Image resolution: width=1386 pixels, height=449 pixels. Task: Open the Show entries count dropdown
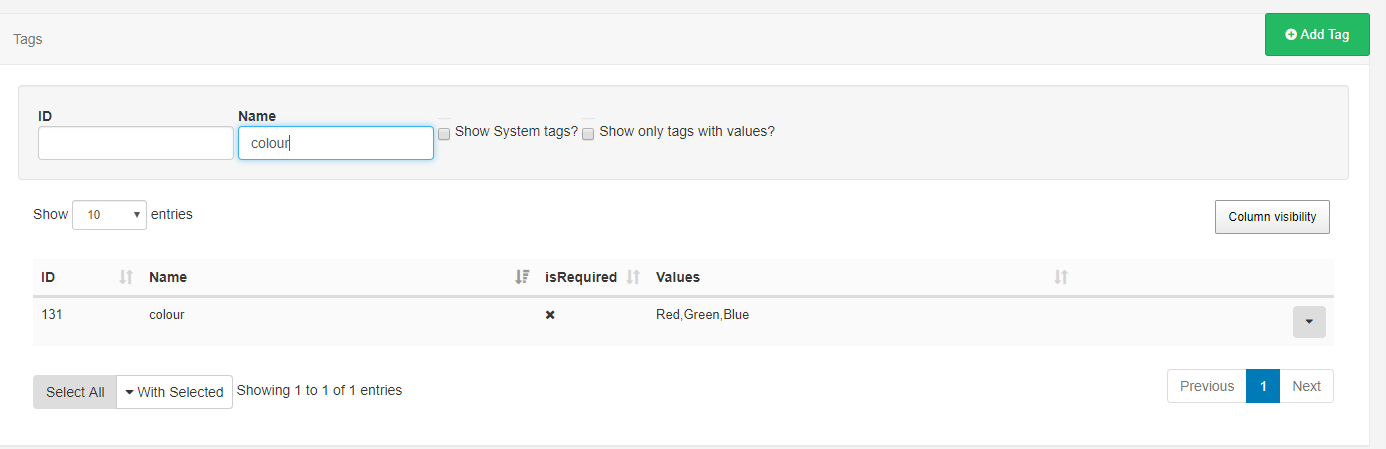coord(110,215)
